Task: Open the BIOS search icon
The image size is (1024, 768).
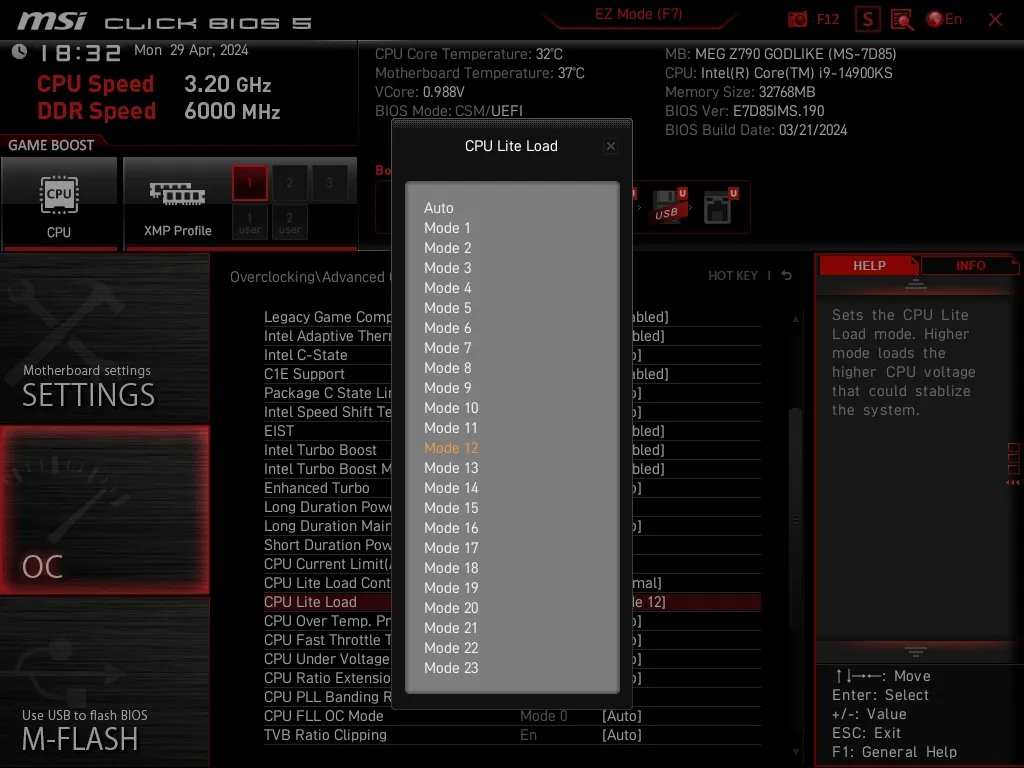Action: click(x=902, y=20)
